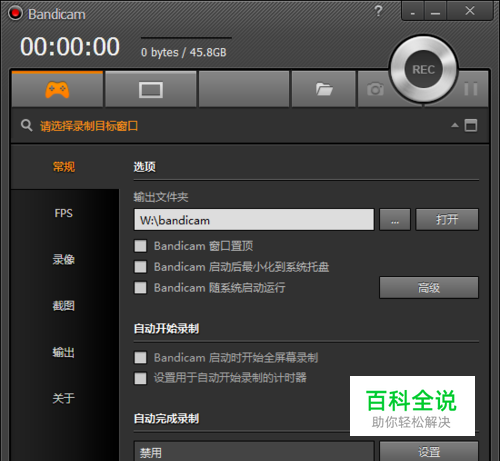Switch to screen rectangle recording mode
Viewport: 500px width, 461px height.
pyautogui.click(x=151, y=90)
